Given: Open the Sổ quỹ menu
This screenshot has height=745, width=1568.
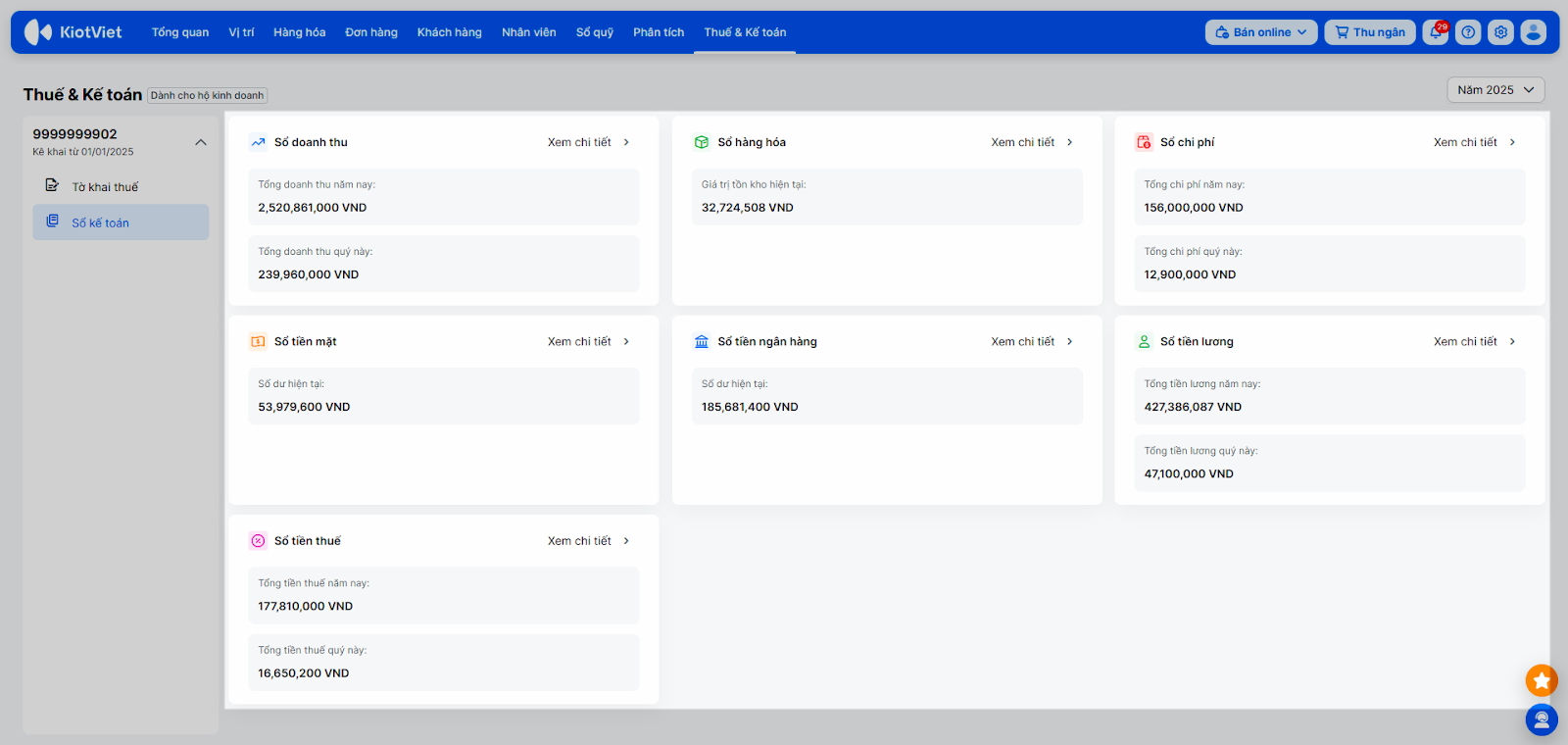Looking at the screenshot, I should click(595, 32).
